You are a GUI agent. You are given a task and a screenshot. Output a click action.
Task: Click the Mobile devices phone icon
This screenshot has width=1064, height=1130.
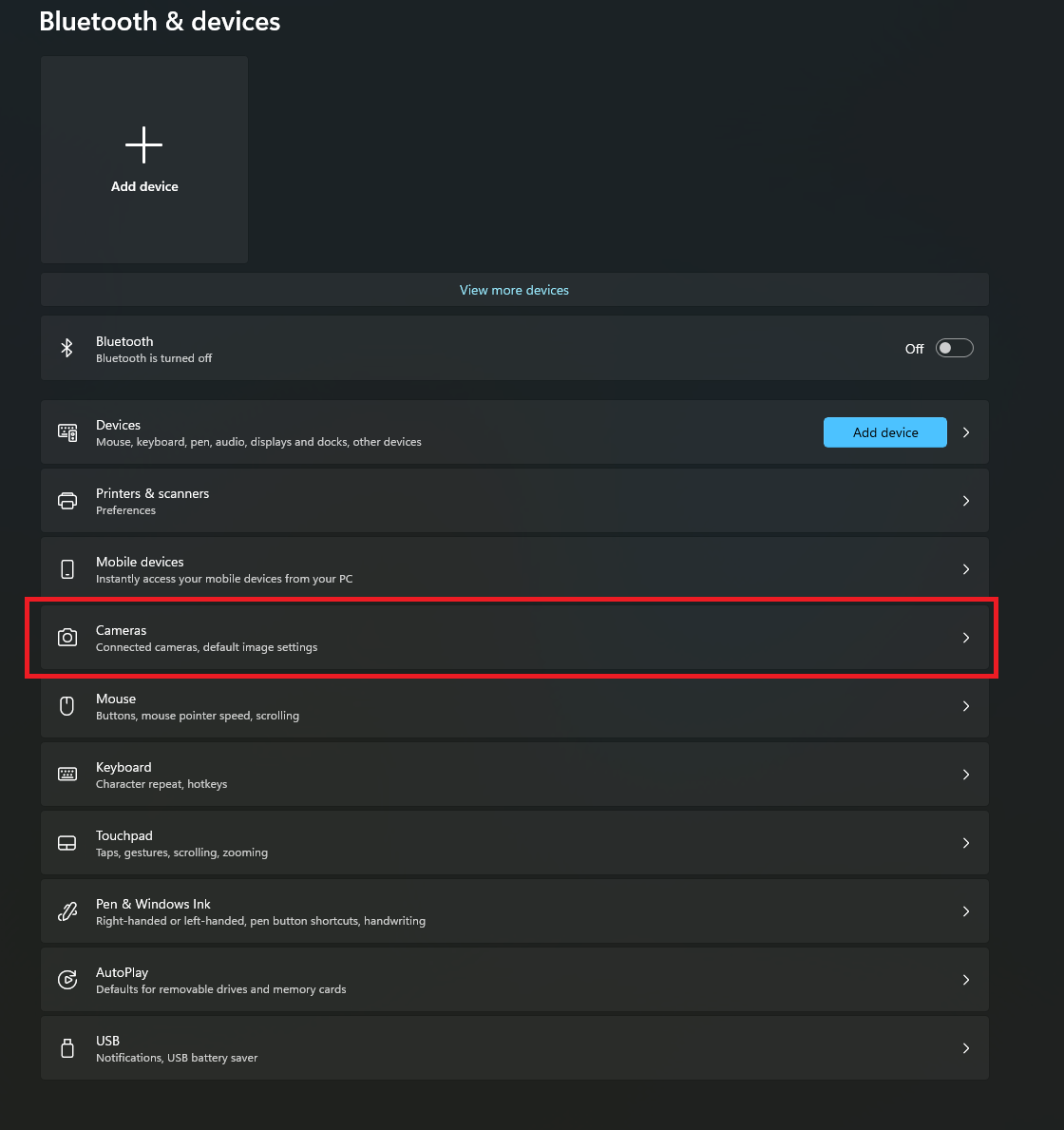67,569
